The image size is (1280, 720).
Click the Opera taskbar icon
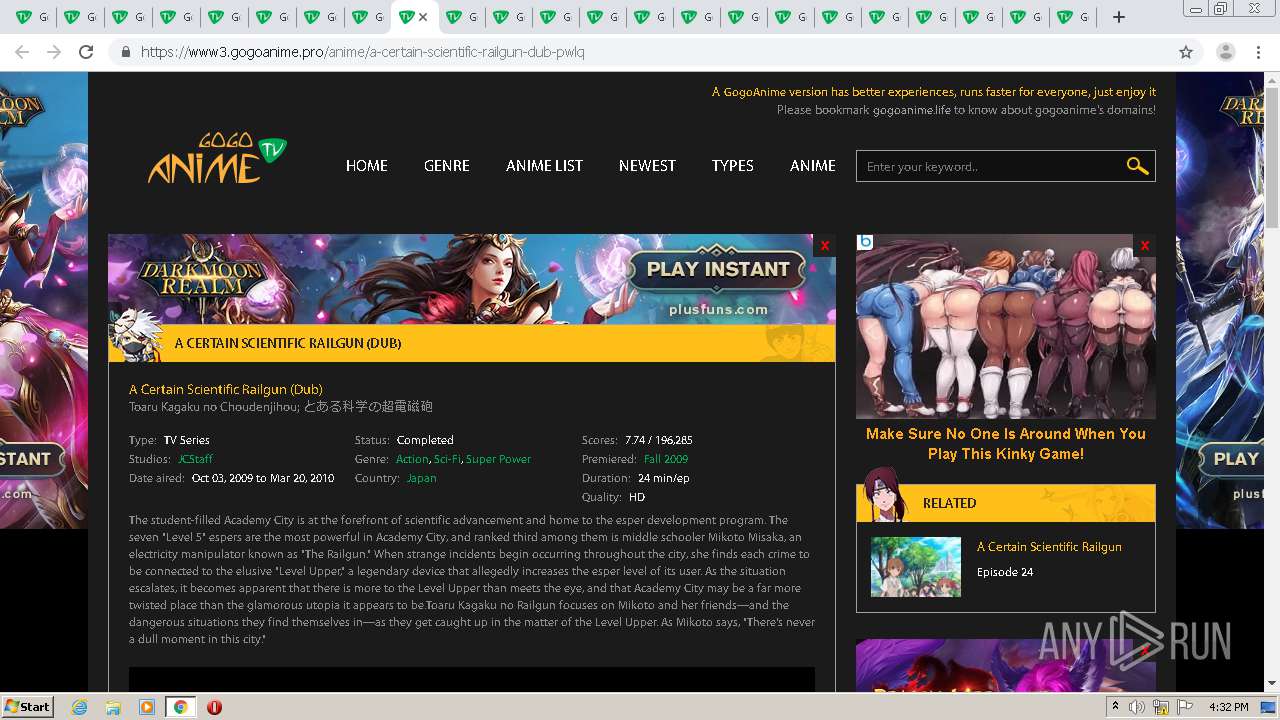coord(214,707)
